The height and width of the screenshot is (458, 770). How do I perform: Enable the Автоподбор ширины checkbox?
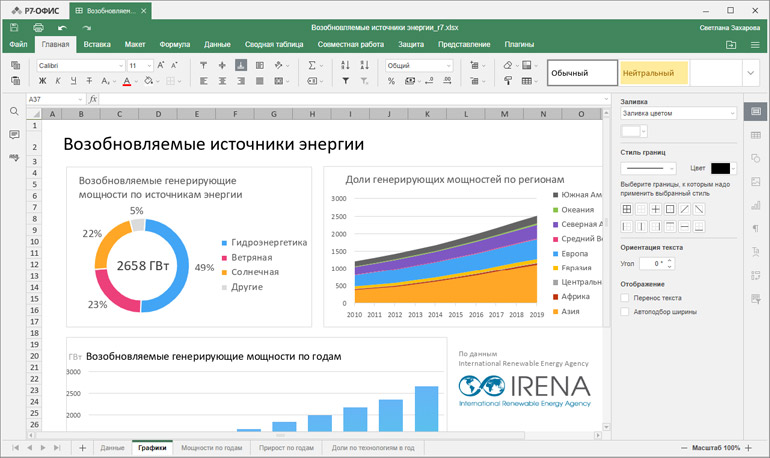tap(626, 312)
